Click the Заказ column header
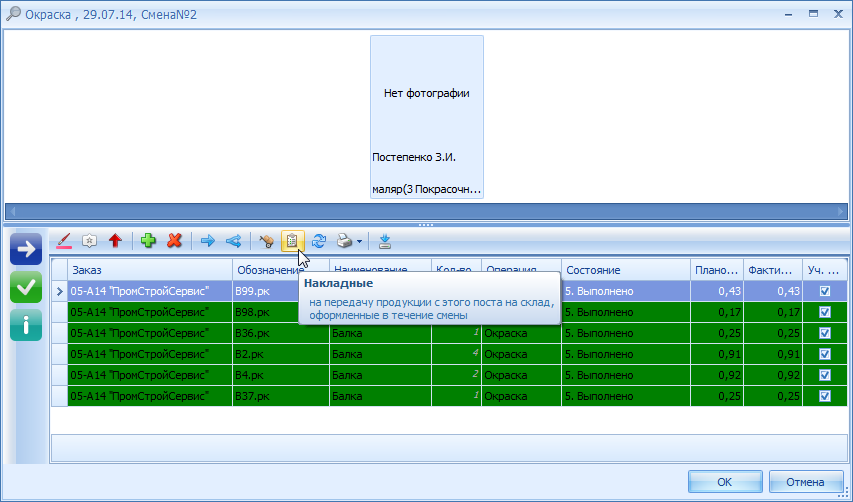This screenshot has width=853, height=502. click(x=148, y=270)
